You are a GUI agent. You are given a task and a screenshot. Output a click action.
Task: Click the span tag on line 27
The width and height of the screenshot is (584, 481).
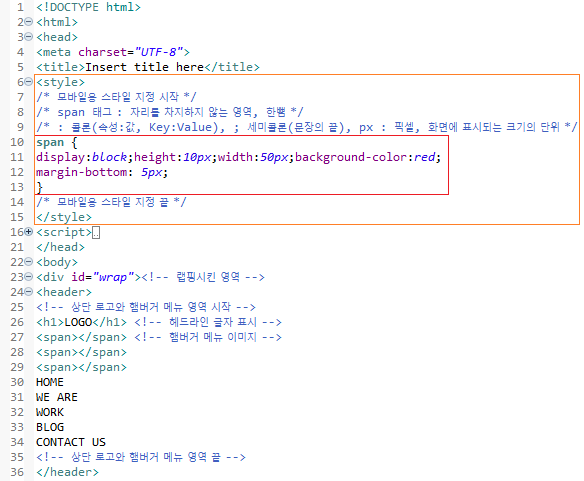coord(81,337)
